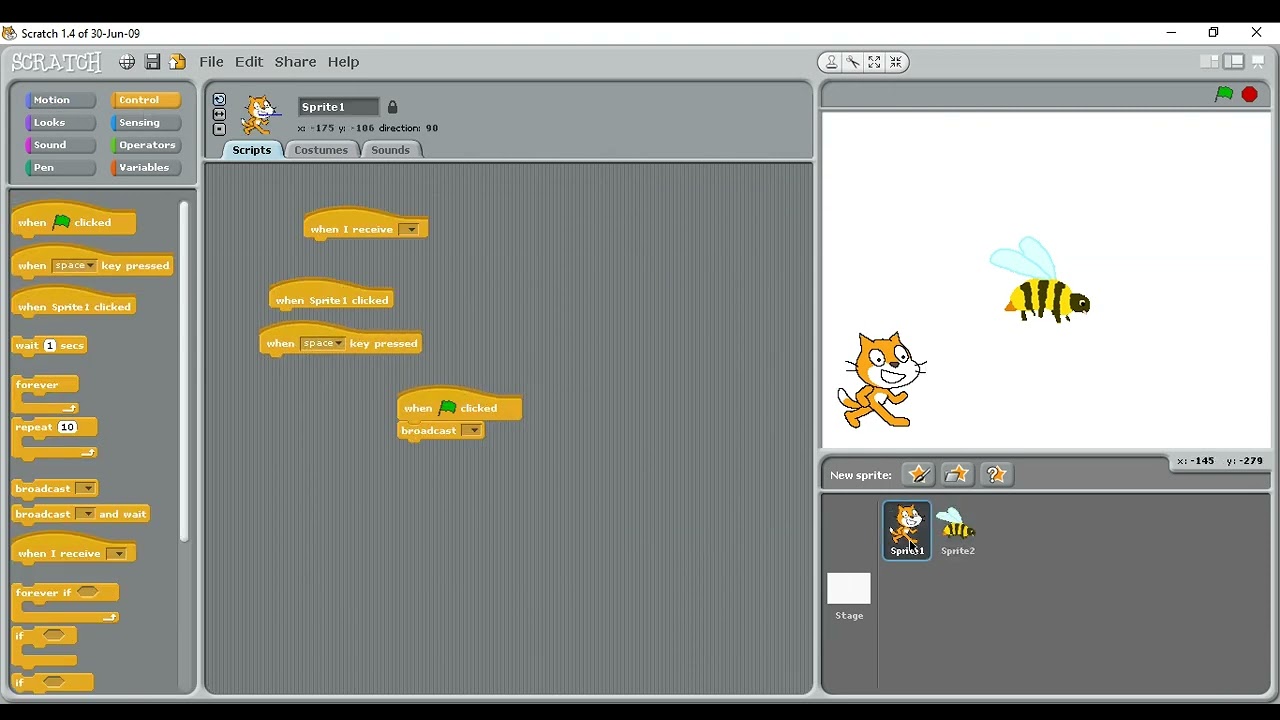Click the cat sprite on the stage
This screenshot has height=720, width=1280.
pos(882,380)
